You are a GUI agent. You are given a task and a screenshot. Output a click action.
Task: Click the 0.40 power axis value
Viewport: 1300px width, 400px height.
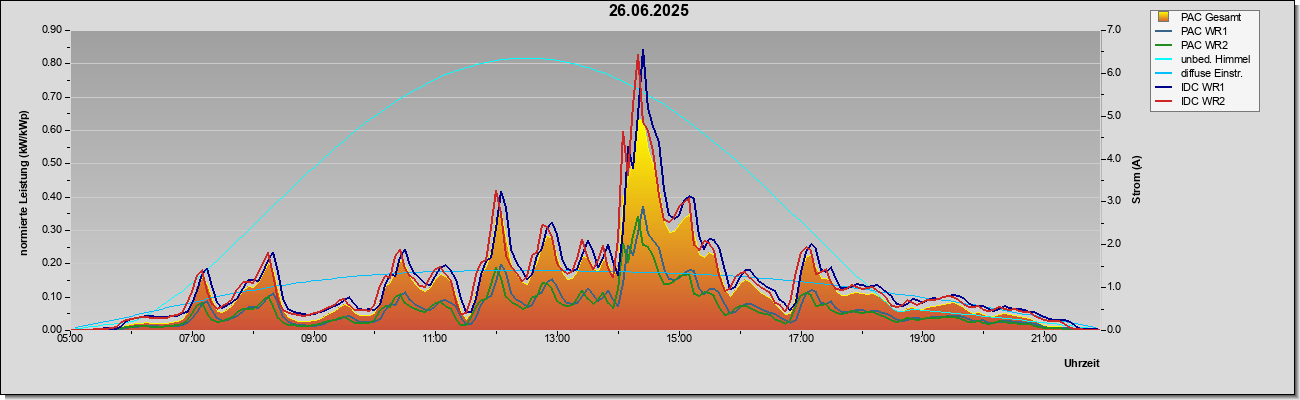pos(52,196)
